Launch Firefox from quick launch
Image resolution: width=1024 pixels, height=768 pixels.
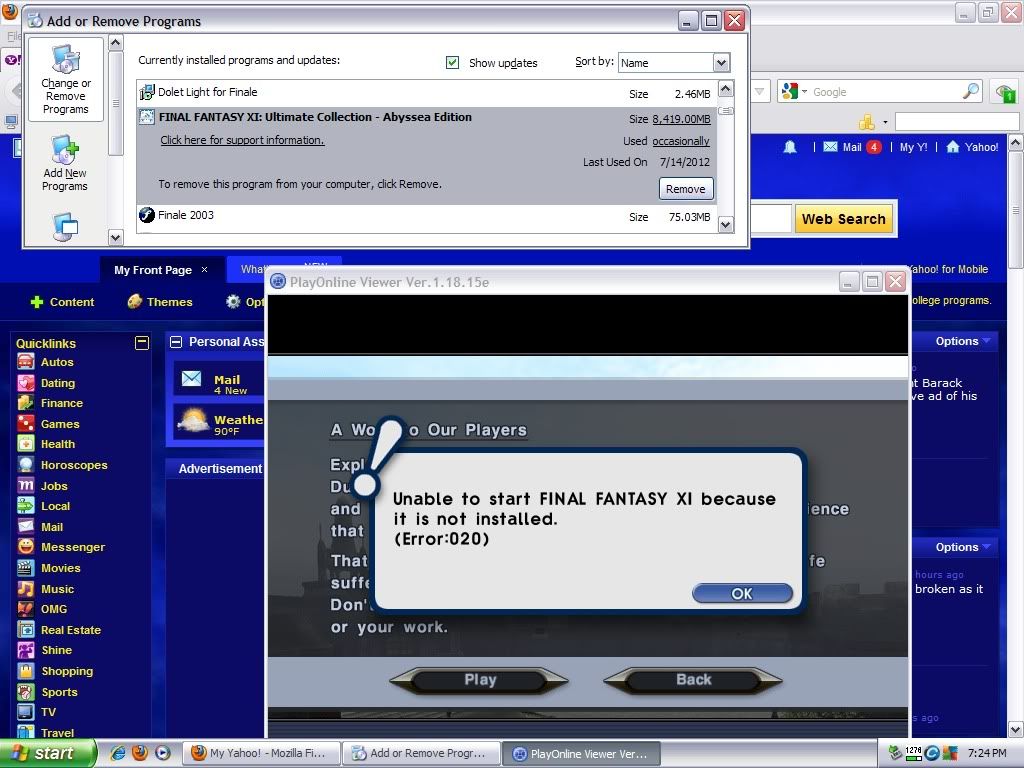(140, 753)
